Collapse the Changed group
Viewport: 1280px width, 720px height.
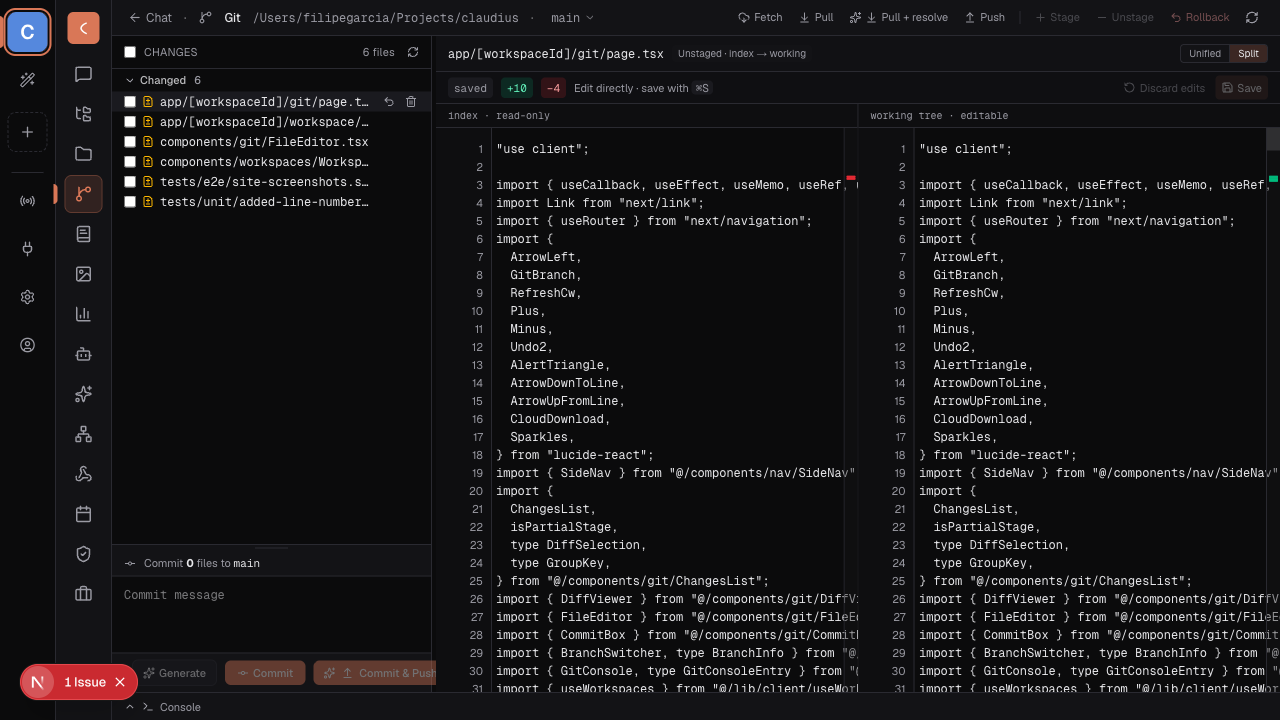point(163,80)
